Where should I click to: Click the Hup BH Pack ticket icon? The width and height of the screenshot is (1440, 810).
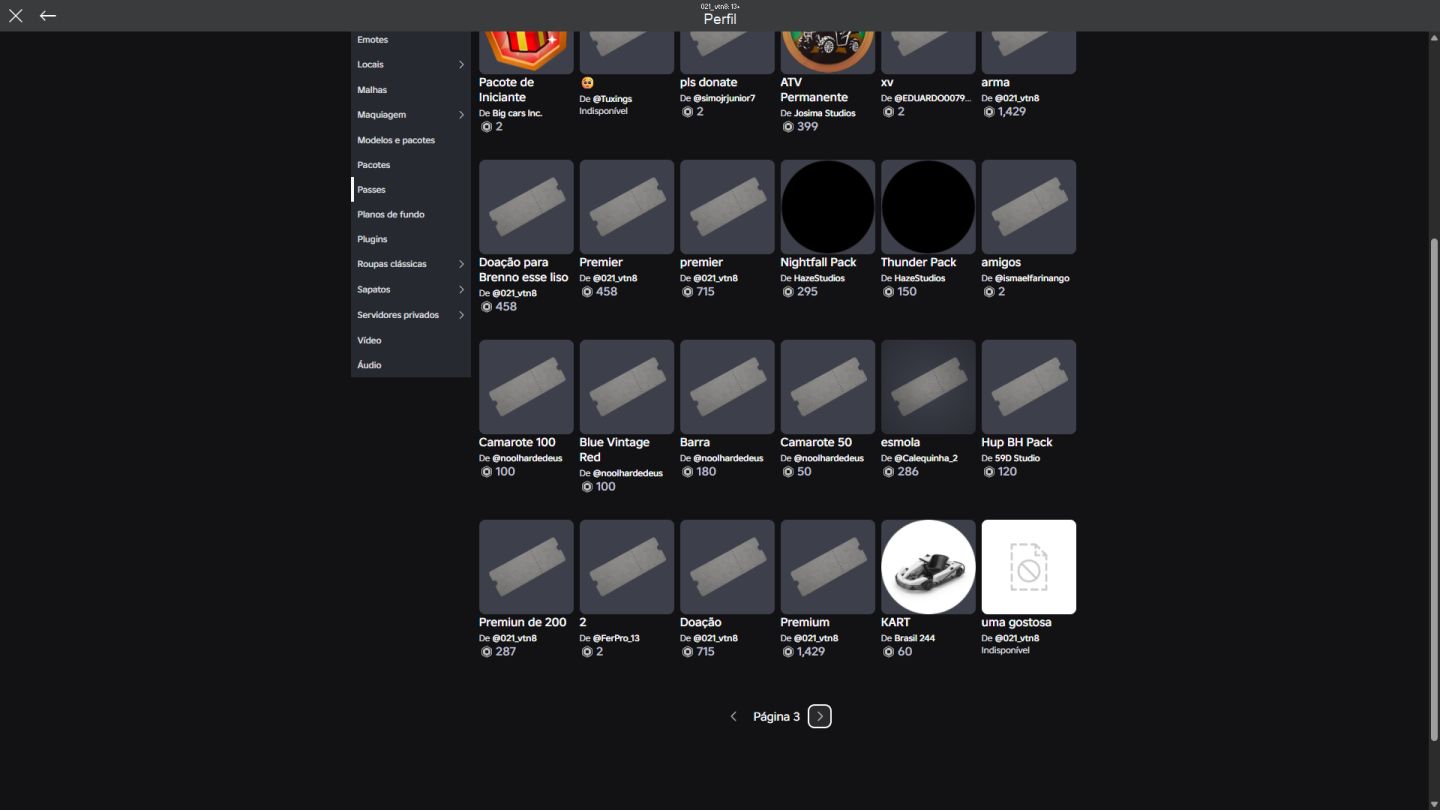tap(1029, 387)
